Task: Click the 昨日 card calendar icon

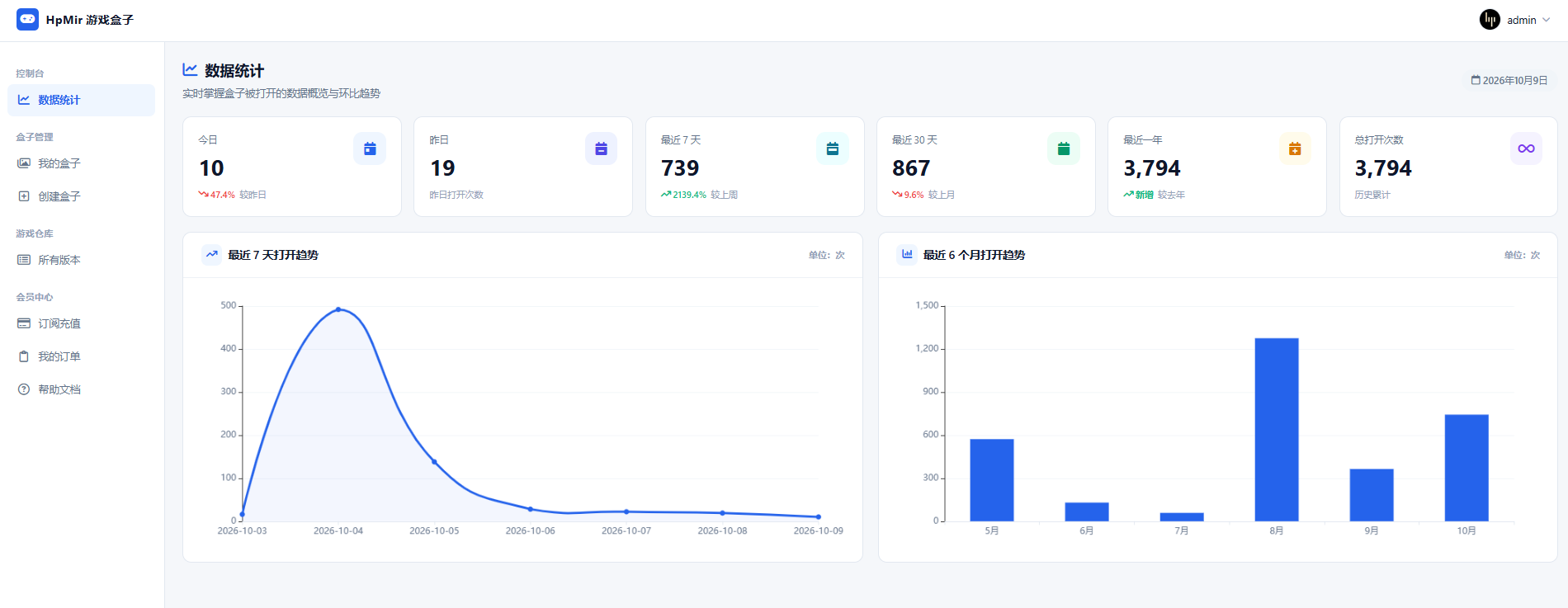Action: [x=601, y=148]
